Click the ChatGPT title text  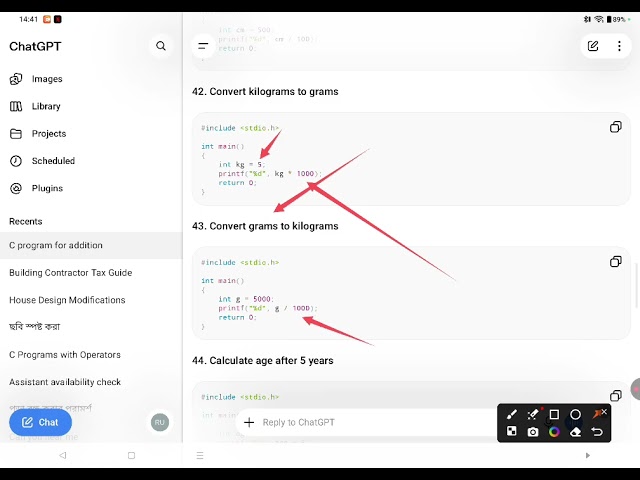[35, 47]
